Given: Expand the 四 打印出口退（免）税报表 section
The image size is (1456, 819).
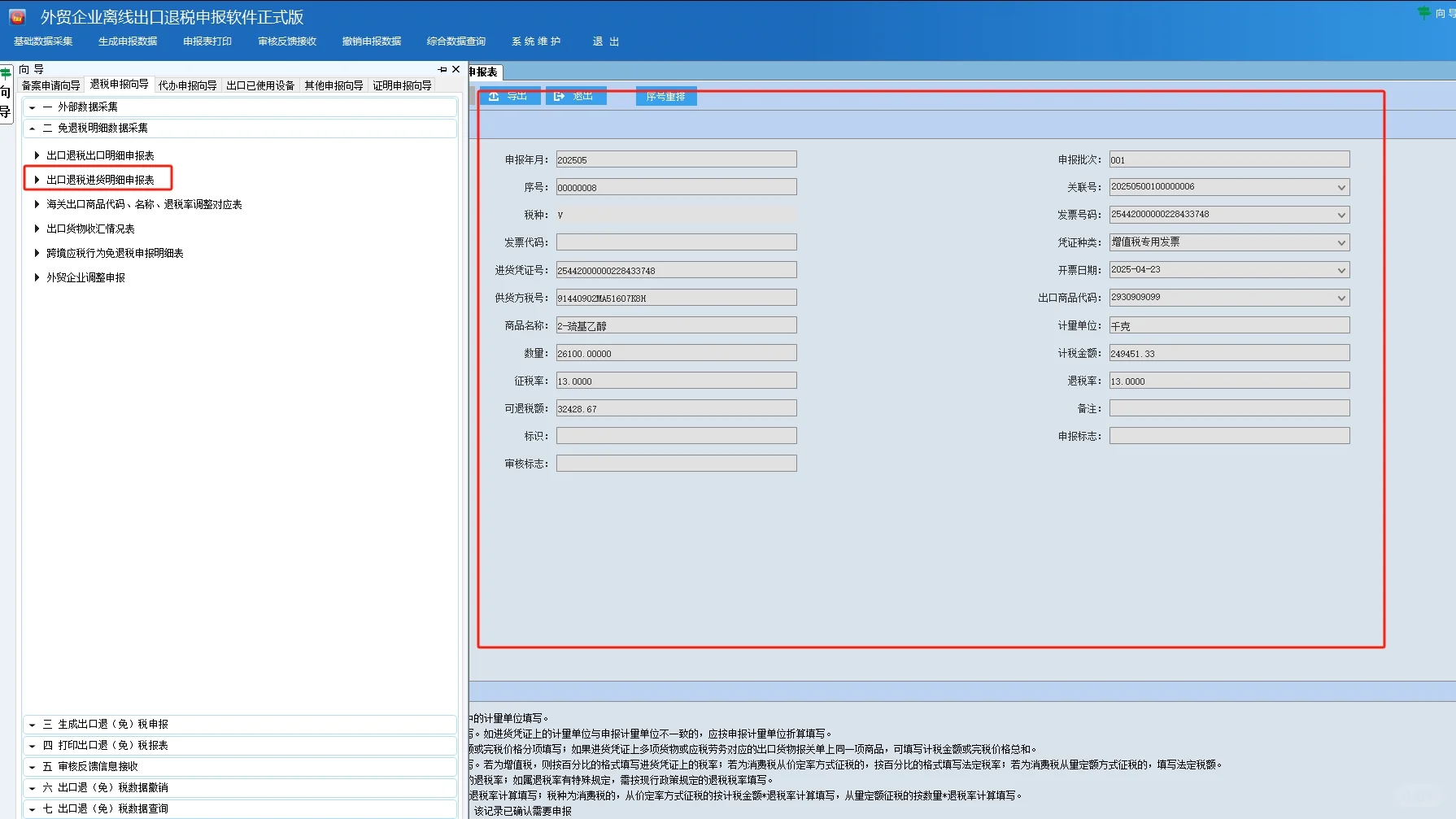Looking at the screenshot, I should coord(240,746).
